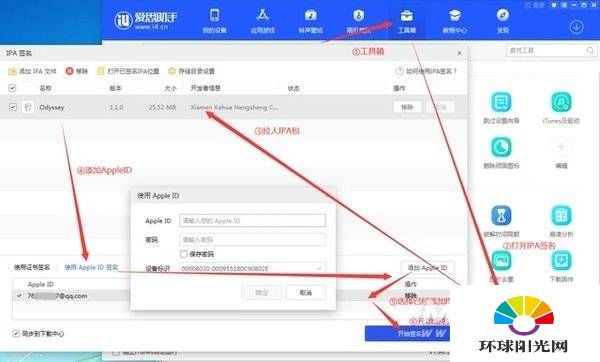The image size is (600, 362).
Task: Open signed IPA location folder
Action: coord(101,71)
